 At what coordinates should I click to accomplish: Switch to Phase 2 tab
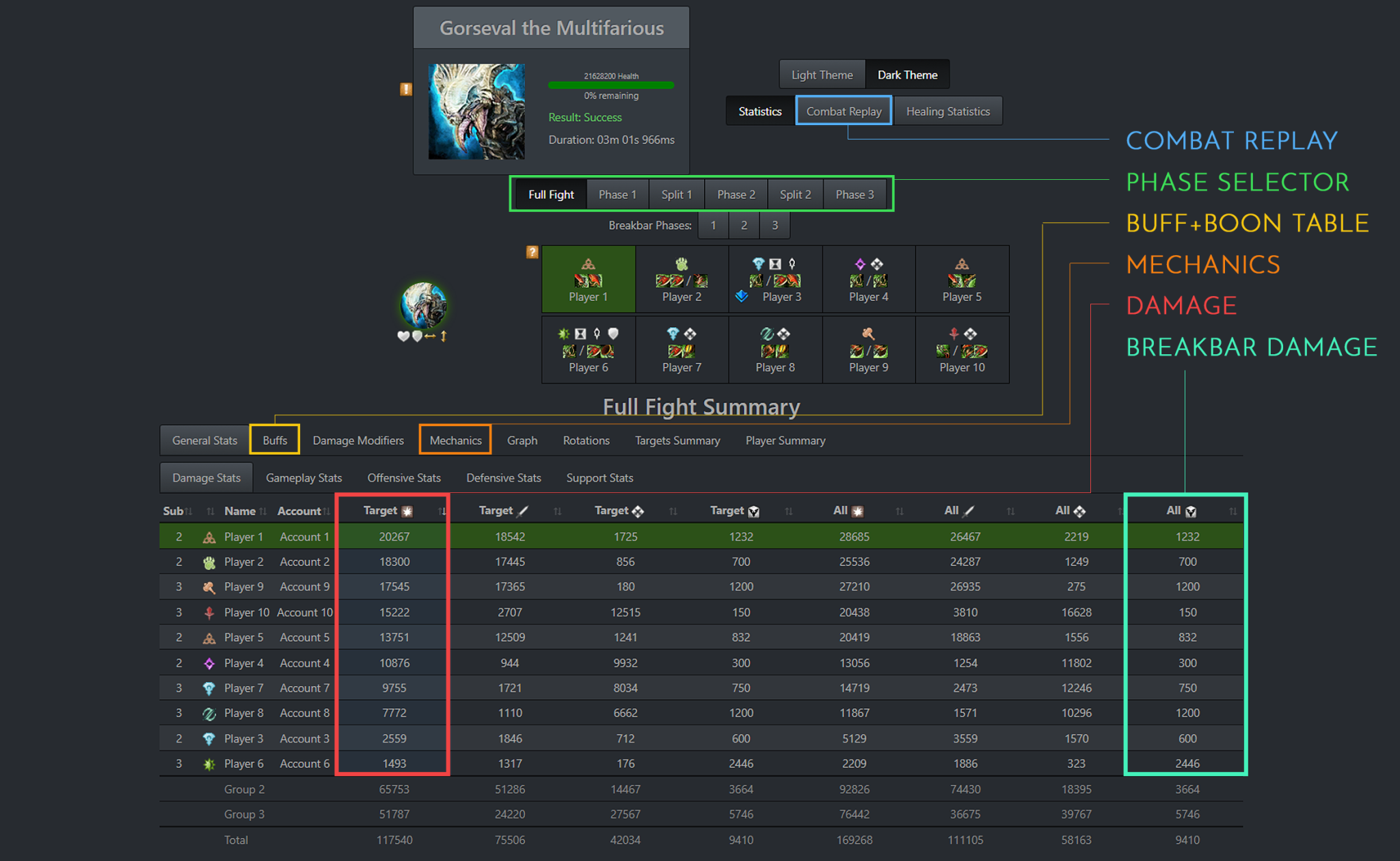pyautogui.click(x=736, y=194)
